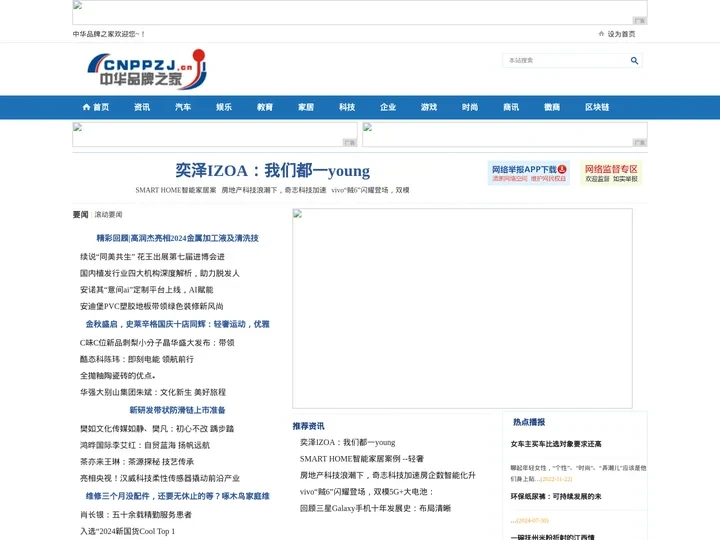The width and height of the screenshot is (720, 540).
Task: Open recommended item SMART HOME智能家居案例 --轻奢
Action: click(x=362, y=459)
